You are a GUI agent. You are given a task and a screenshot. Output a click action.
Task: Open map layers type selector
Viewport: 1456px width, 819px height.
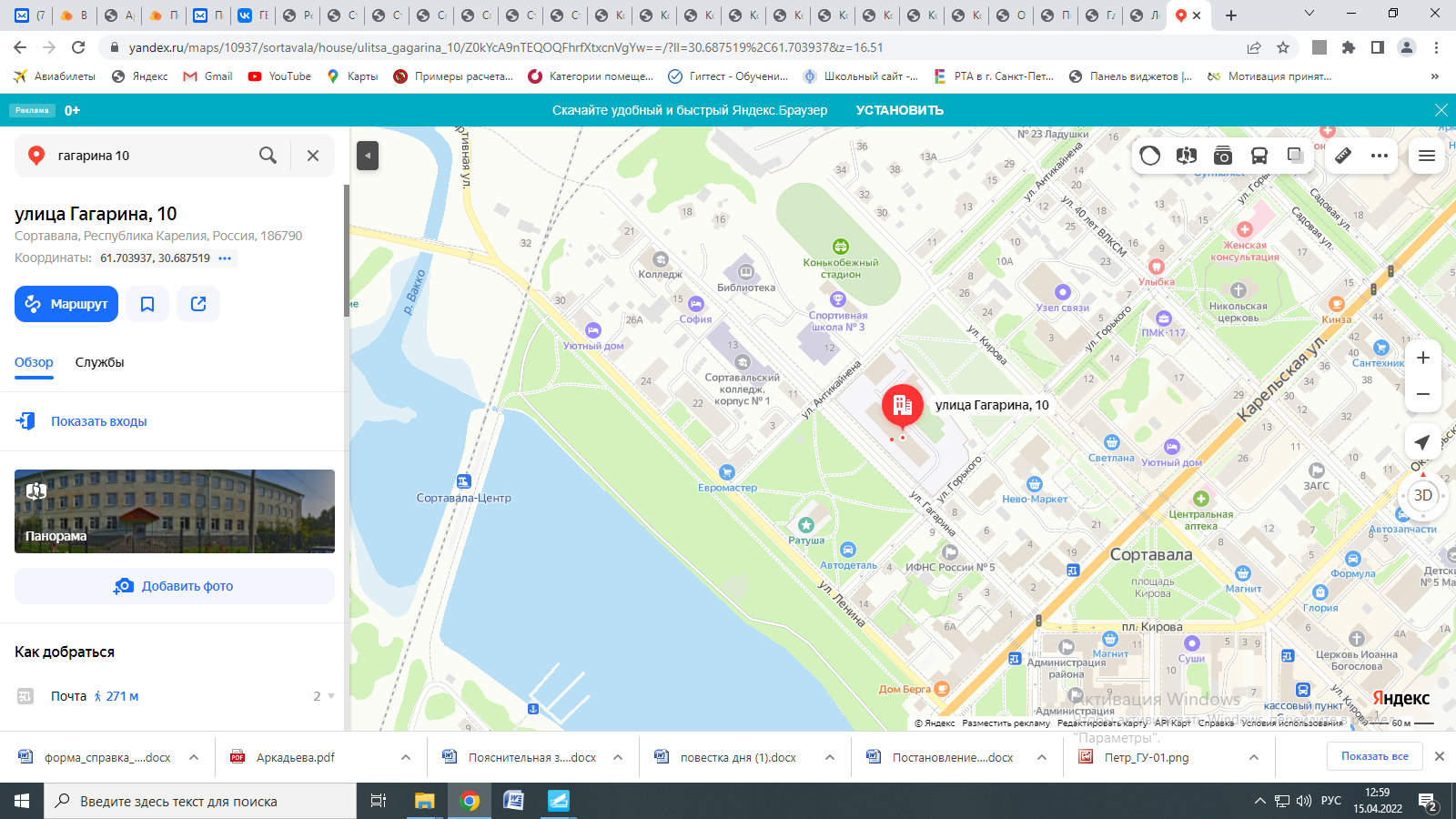click(1295, 156)
